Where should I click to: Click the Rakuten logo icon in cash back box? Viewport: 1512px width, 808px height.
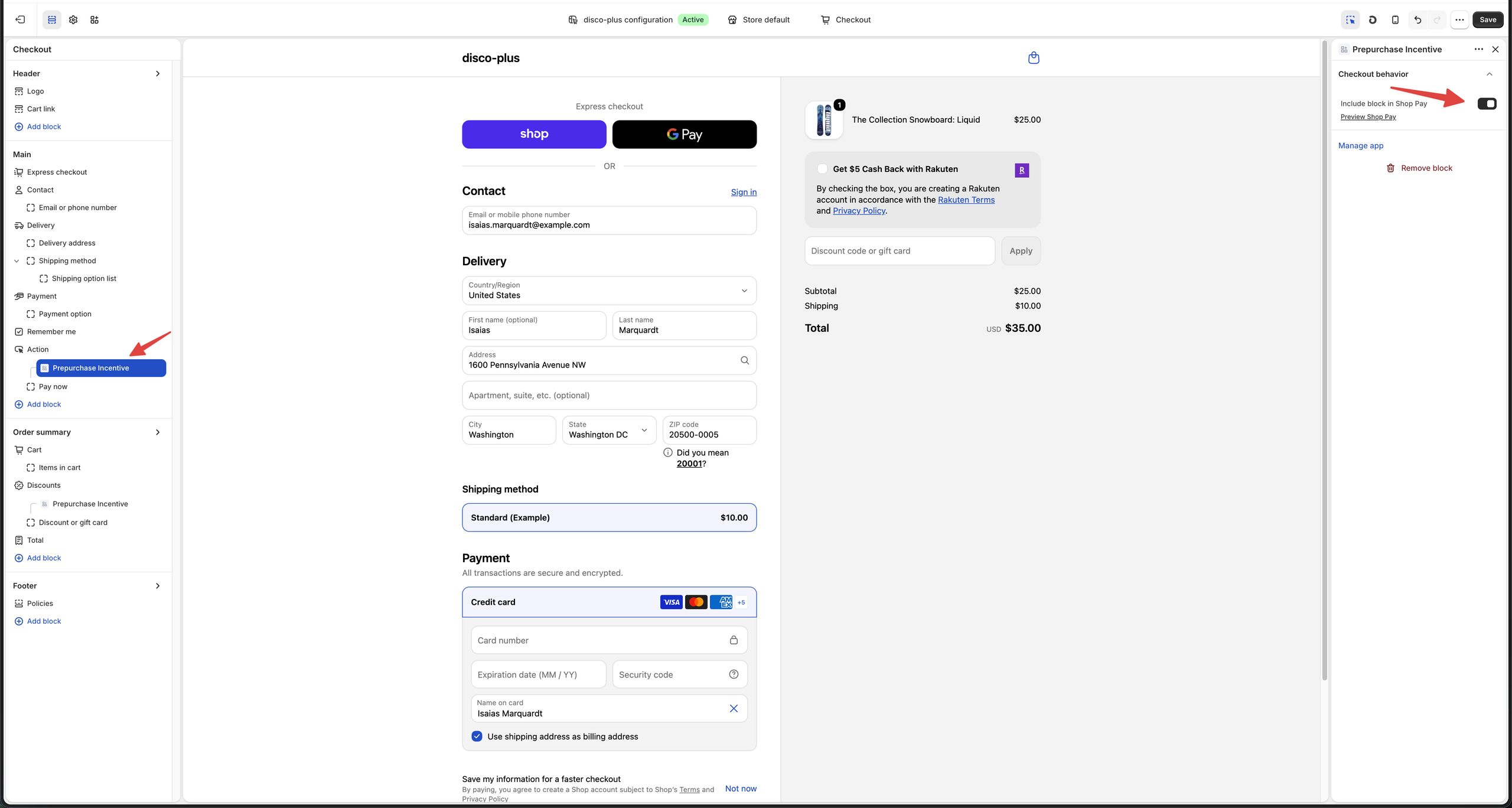[x=1022, y=170]
